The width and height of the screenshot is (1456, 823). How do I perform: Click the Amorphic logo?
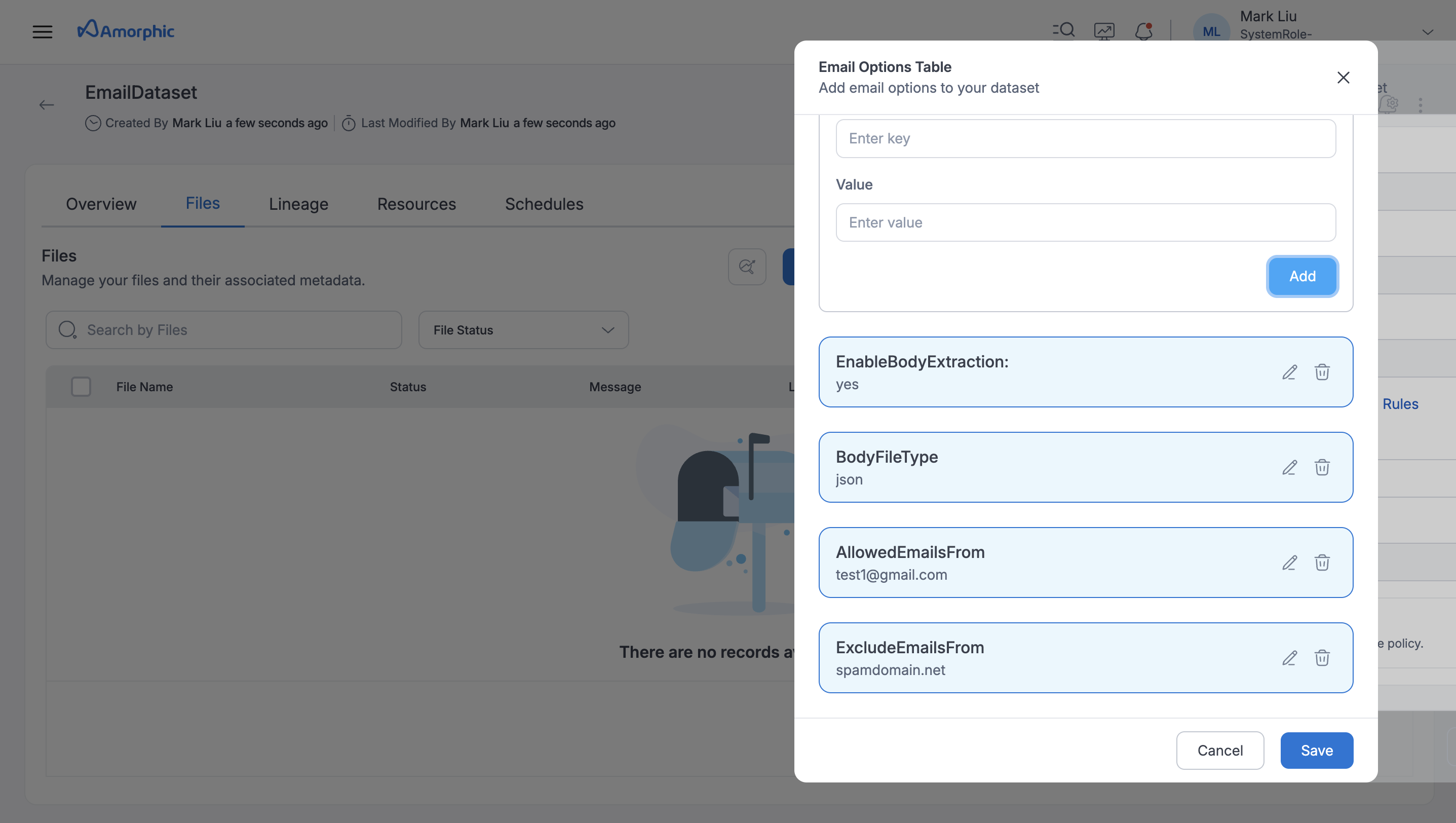pos(126,30)
